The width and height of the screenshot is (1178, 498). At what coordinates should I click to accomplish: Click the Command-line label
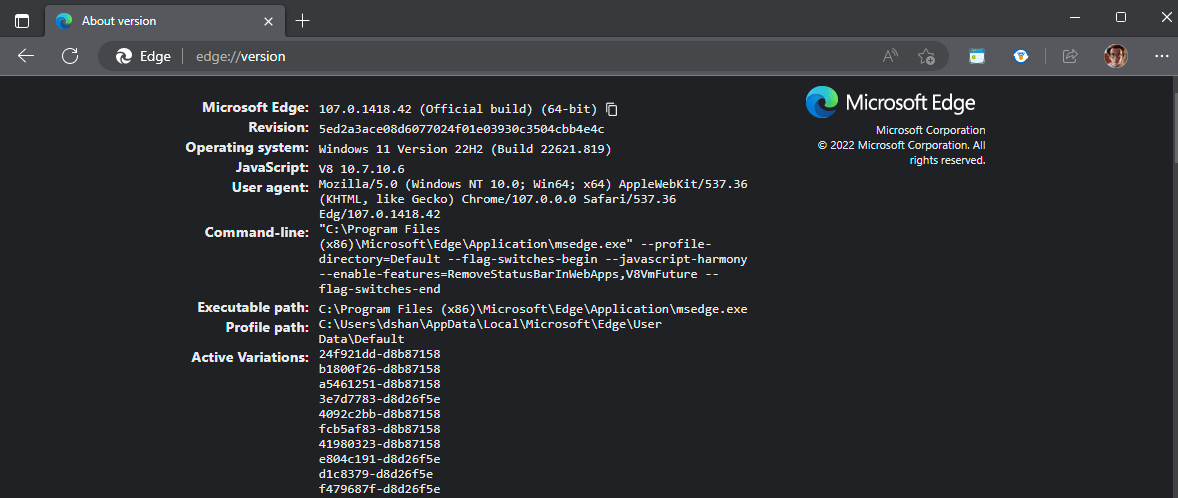(256, 232)
